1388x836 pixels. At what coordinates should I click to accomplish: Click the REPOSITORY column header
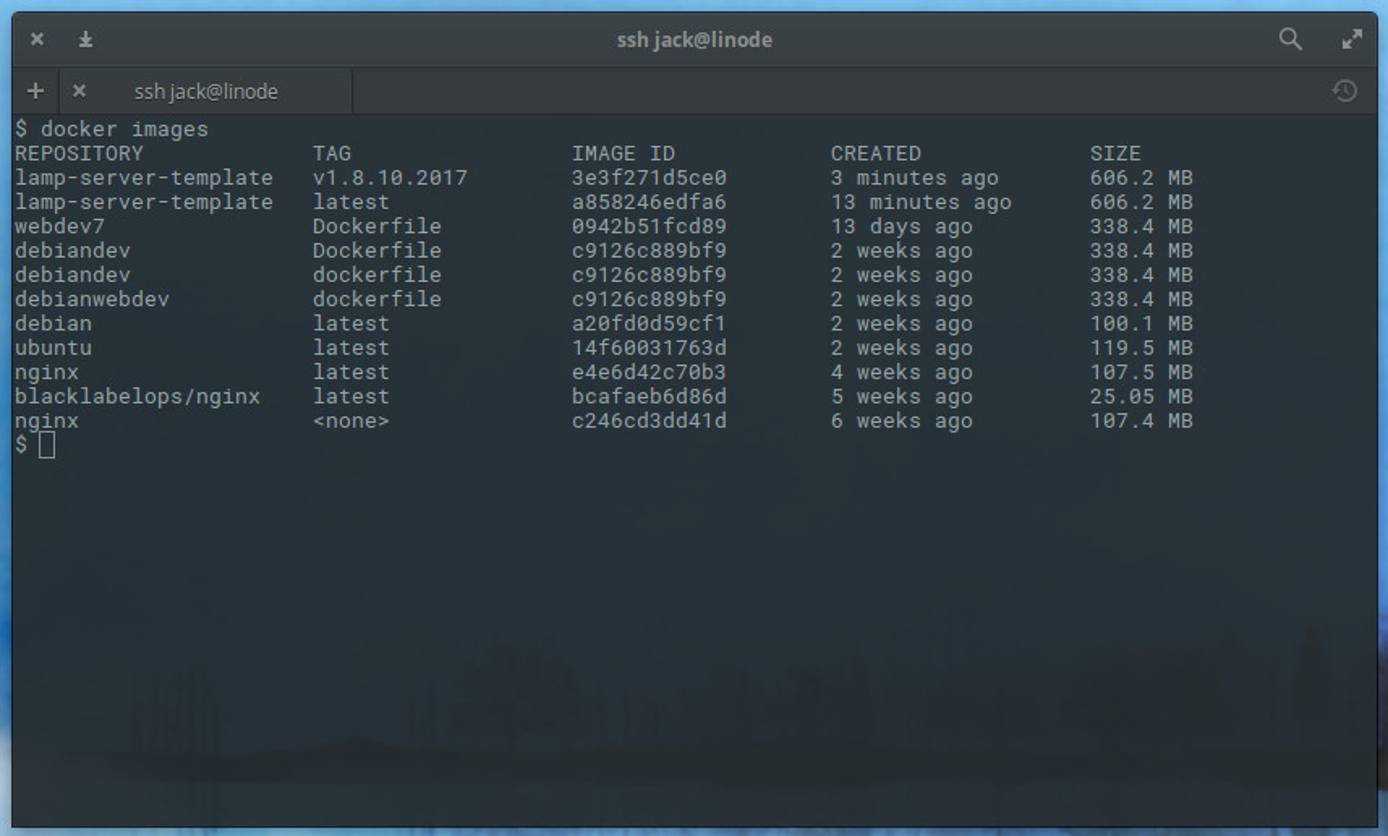(x=79, y=153)
